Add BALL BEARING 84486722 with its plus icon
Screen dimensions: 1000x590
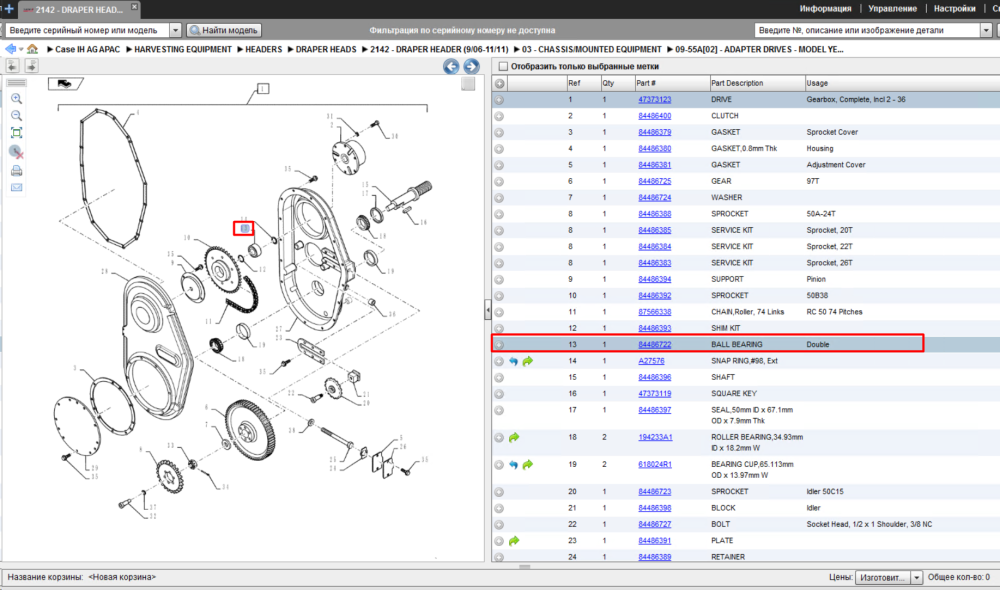point(499,344)
